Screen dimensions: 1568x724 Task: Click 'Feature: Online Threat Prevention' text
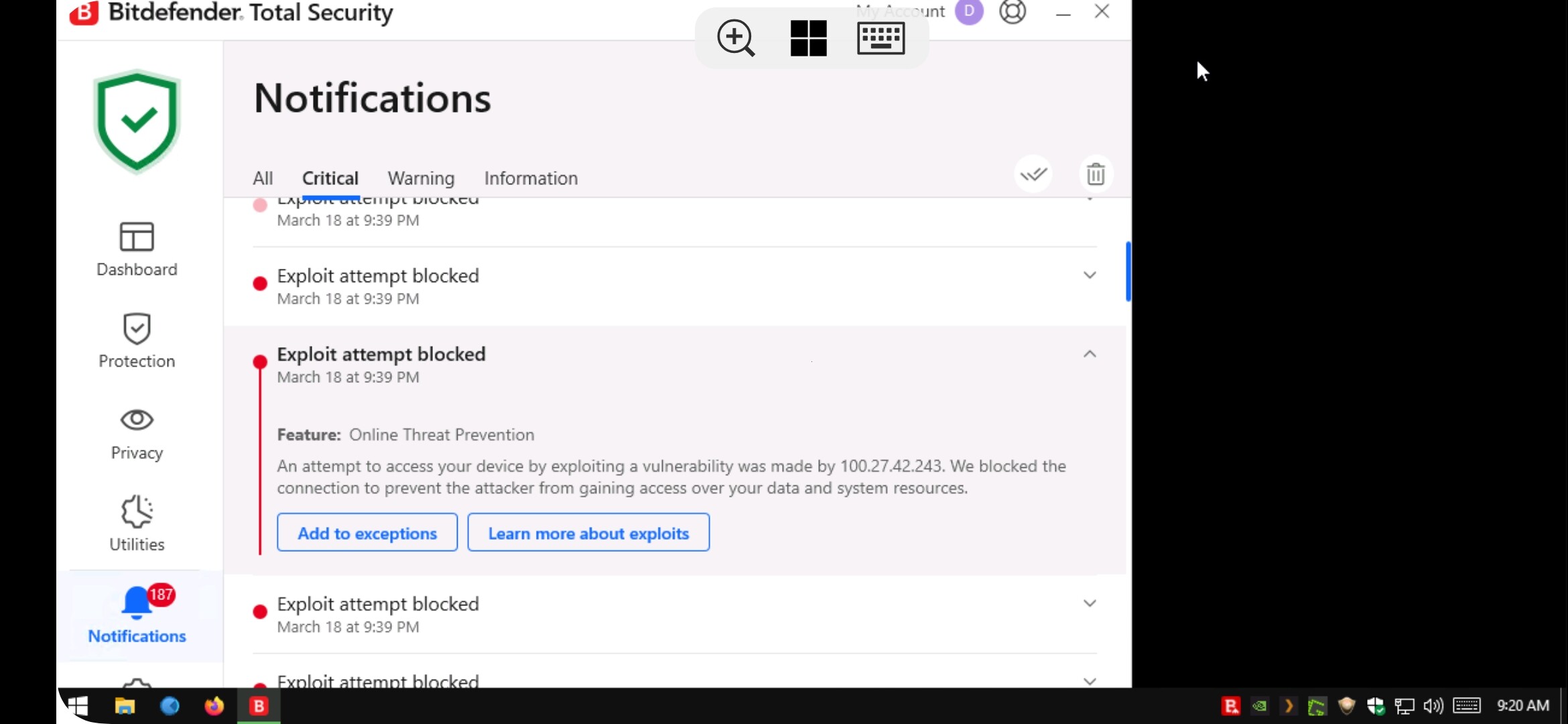pyautogui.click(x=405, y=435)
